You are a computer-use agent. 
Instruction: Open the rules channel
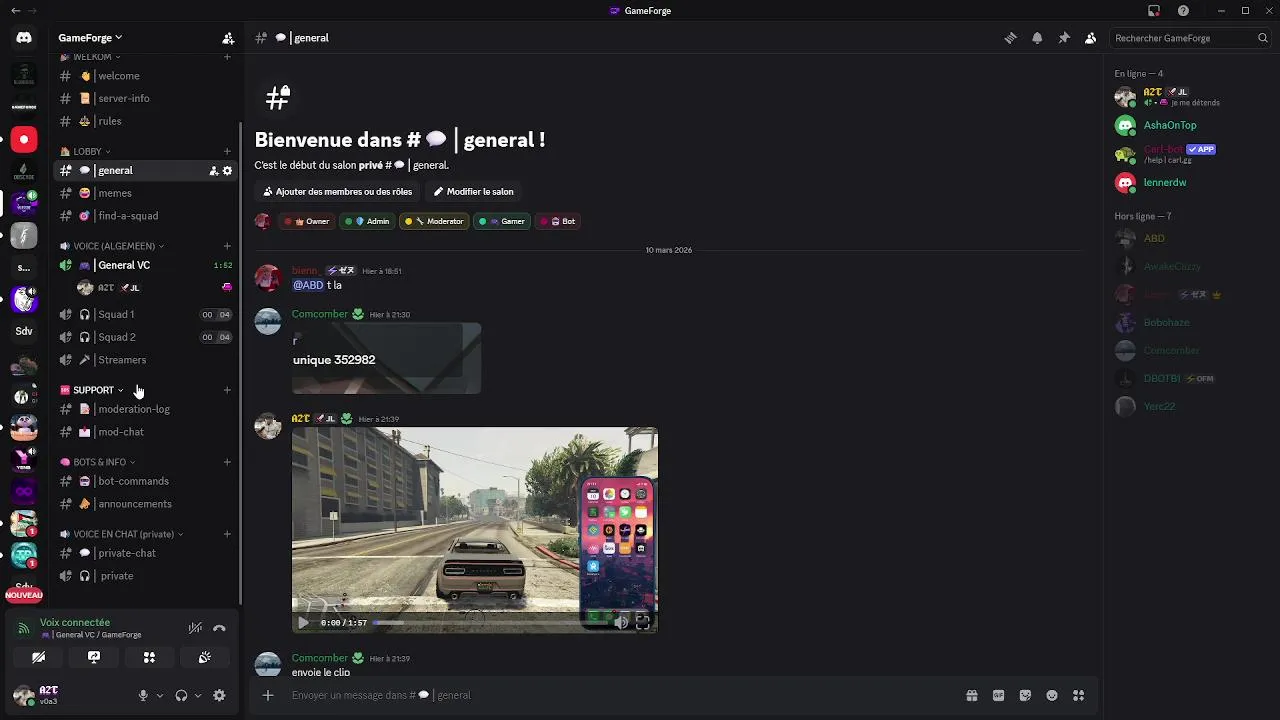[145, 121]
